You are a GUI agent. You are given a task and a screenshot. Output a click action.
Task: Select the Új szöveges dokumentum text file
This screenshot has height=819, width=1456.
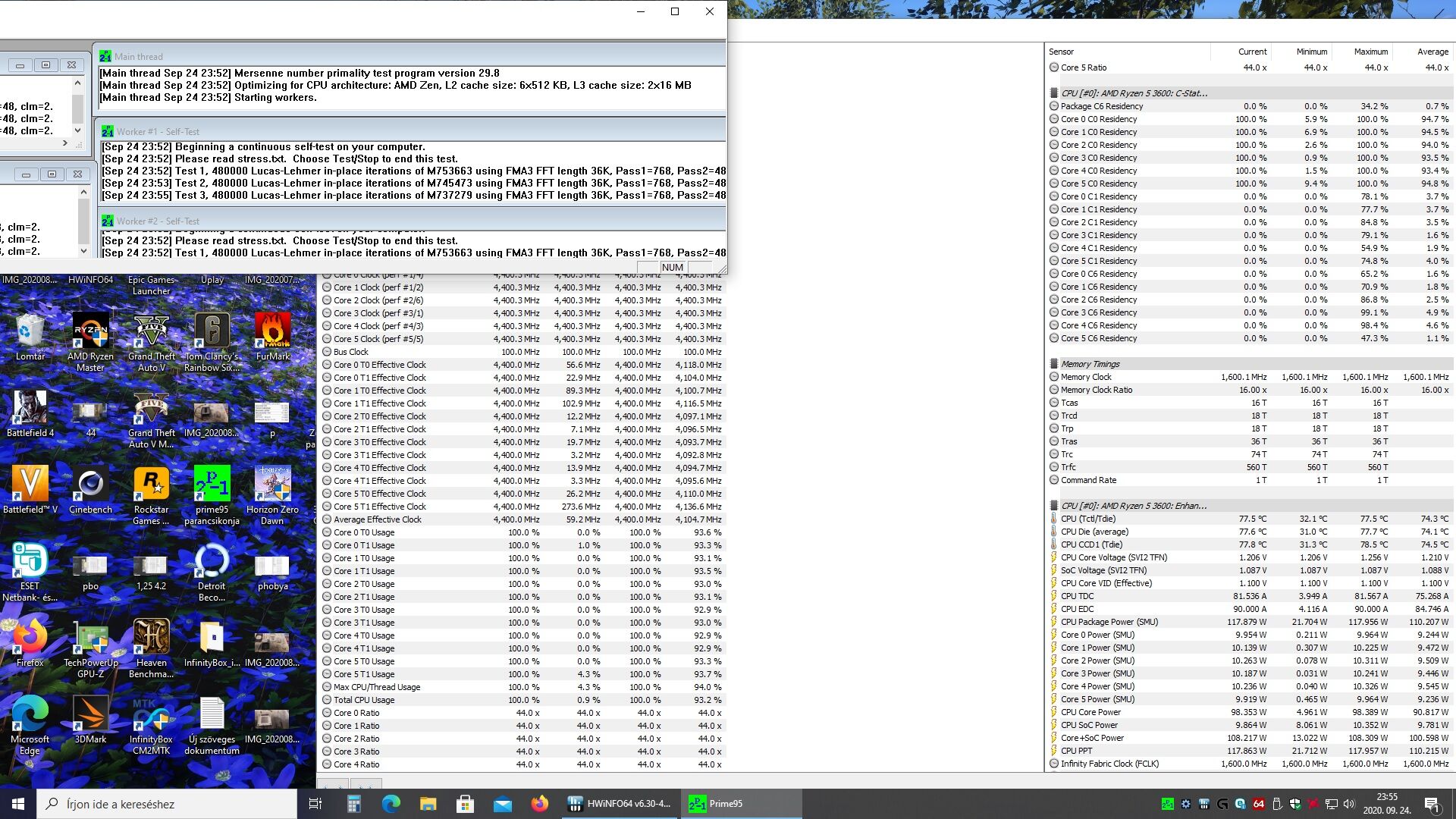[x=212, y=725]
